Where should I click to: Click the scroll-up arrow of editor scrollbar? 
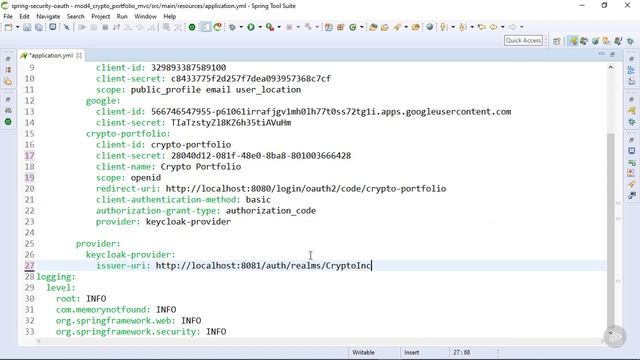[x=611, y=67]
